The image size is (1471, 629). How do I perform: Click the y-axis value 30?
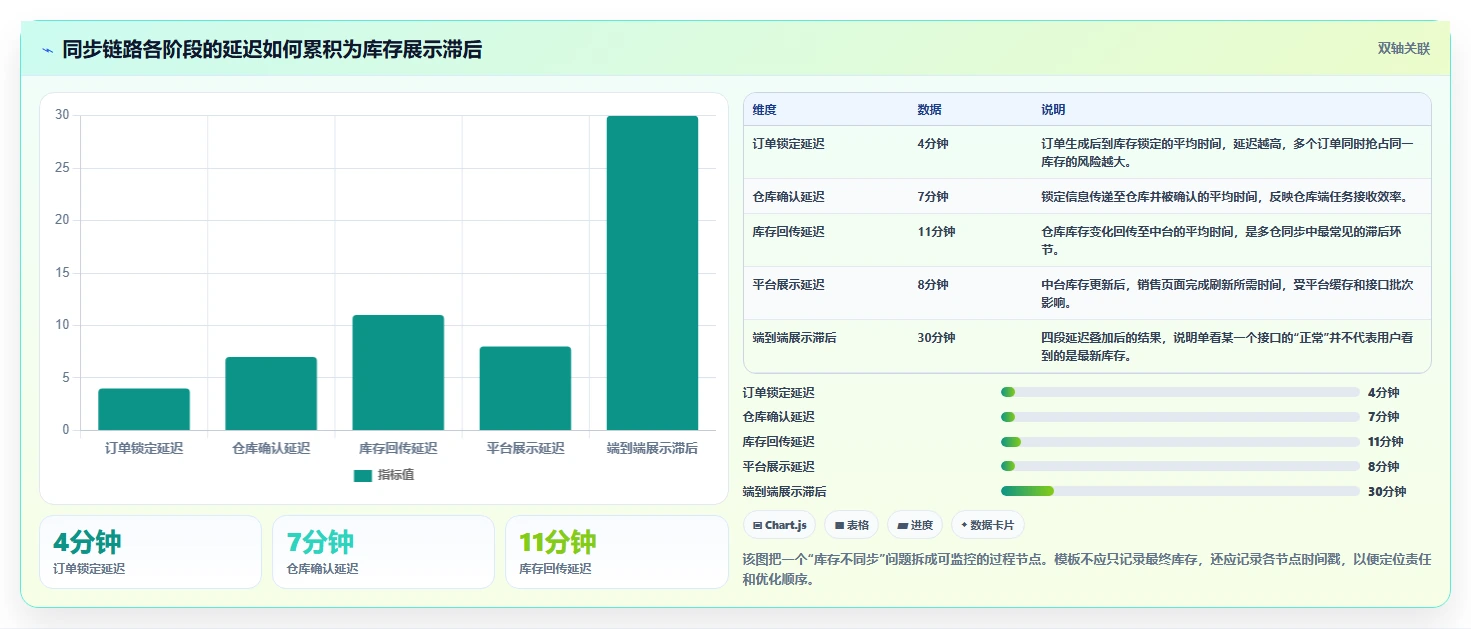tap(62, 115)
